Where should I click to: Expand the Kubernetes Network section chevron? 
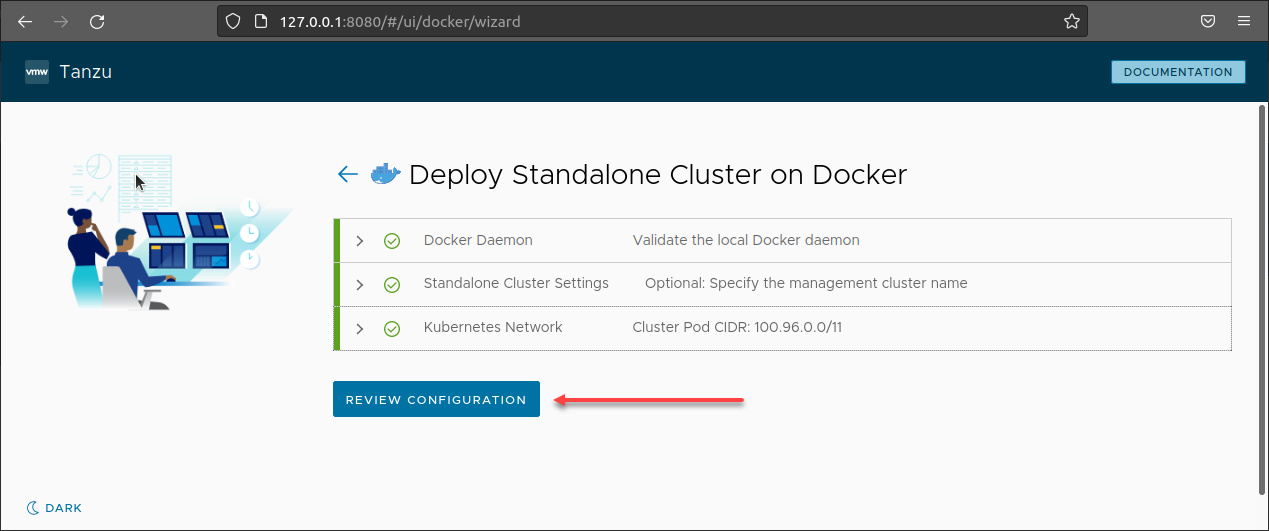360,328
